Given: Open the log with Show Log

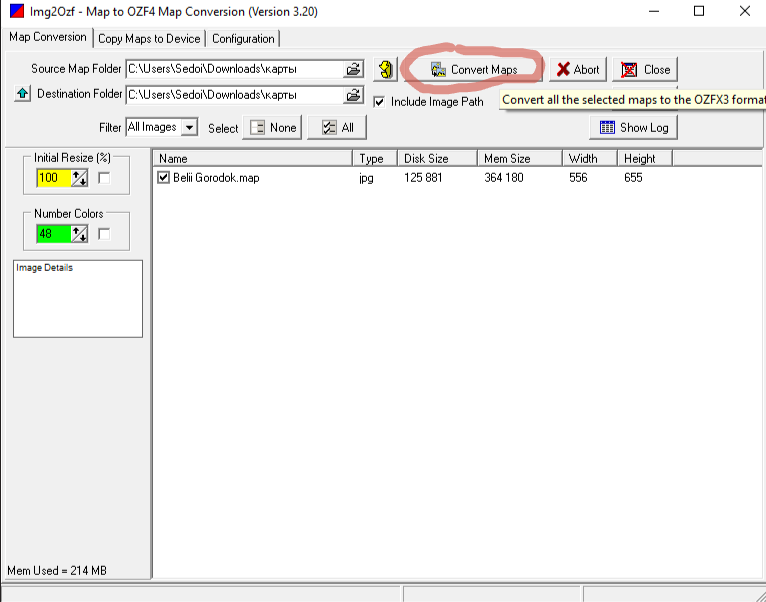Looking at the screenshot, I should (634, 128).
